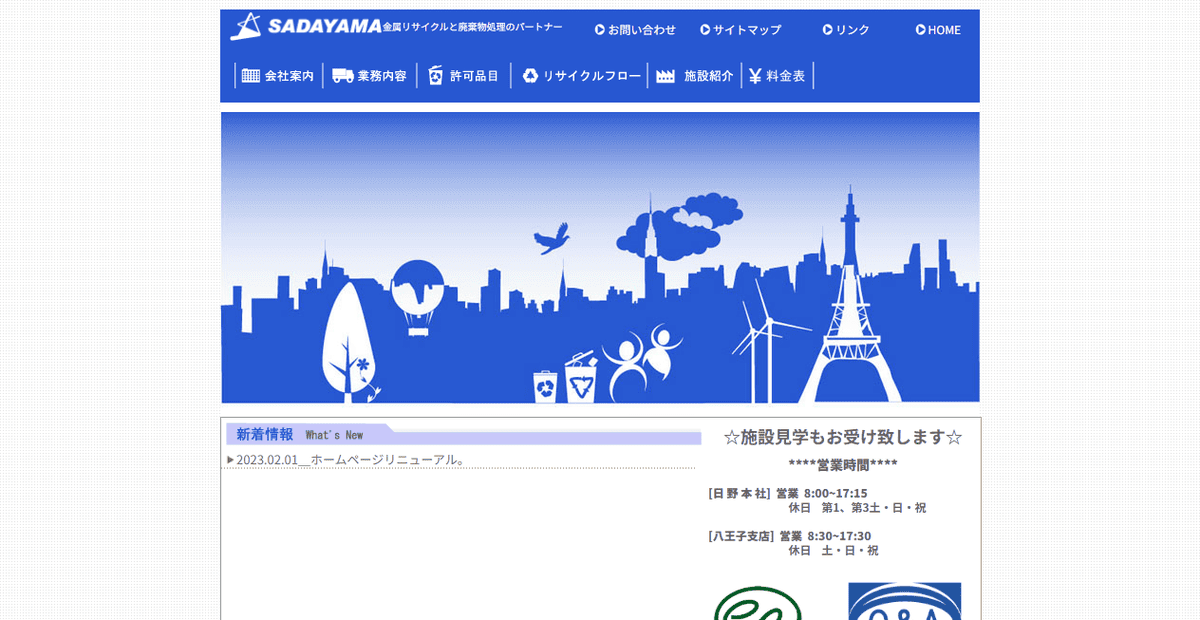This screenshot has height=620, width=1200.
Task: Open the お問い合わせ contact page
Action: pyautogui.click(x=641, y=30)
